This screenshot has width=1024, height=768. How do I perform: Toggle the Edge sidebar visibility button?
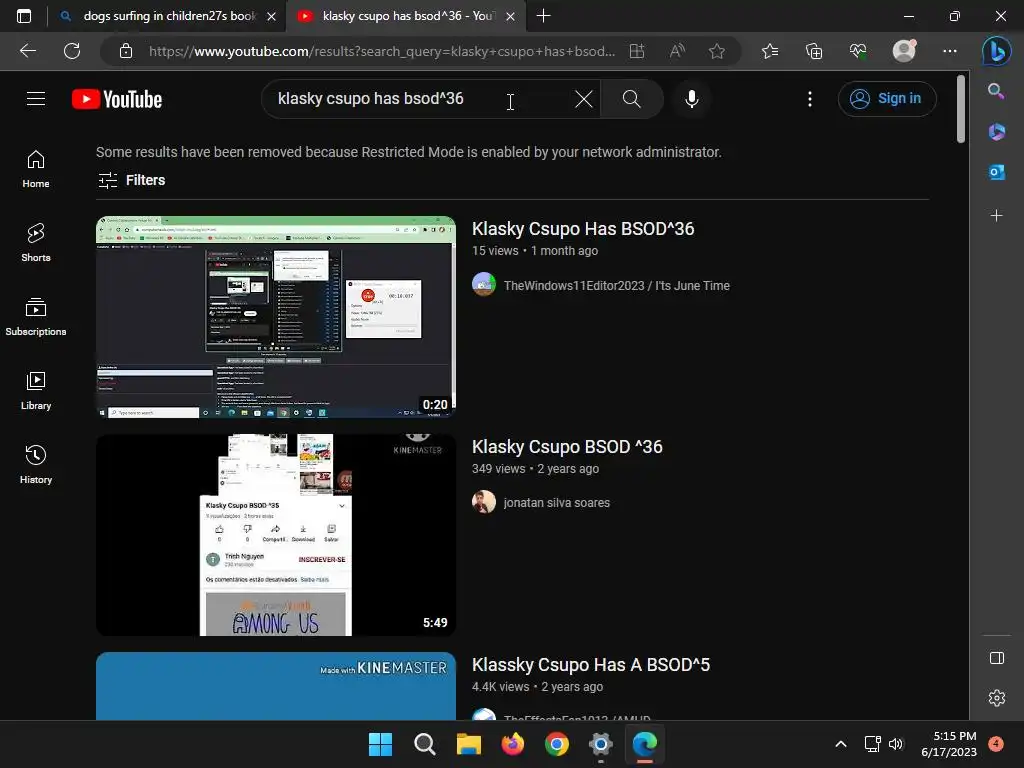click(x=997, y=658)
